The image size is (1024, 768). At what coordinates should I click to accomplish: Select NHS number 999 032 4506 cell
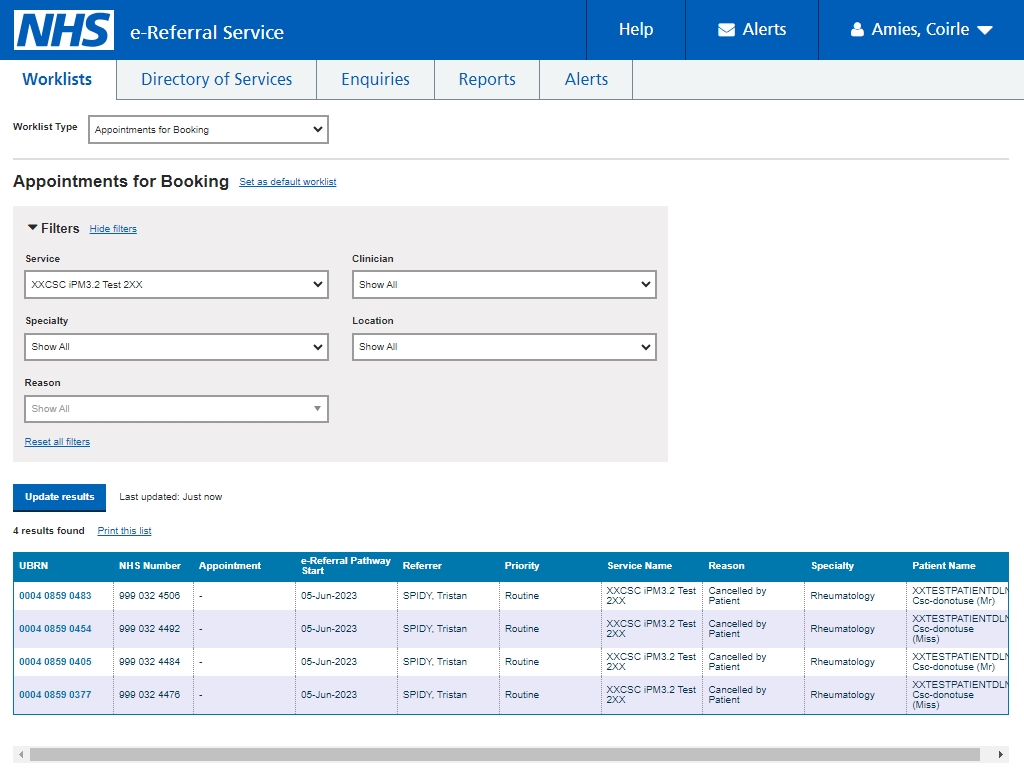153,596
